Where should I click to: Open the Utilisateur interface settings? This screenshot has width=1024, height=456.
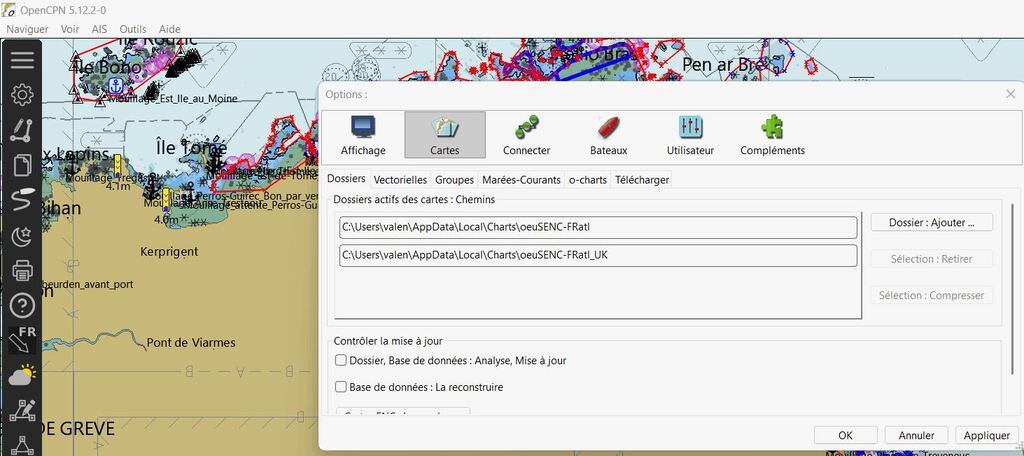pos(690,135)
